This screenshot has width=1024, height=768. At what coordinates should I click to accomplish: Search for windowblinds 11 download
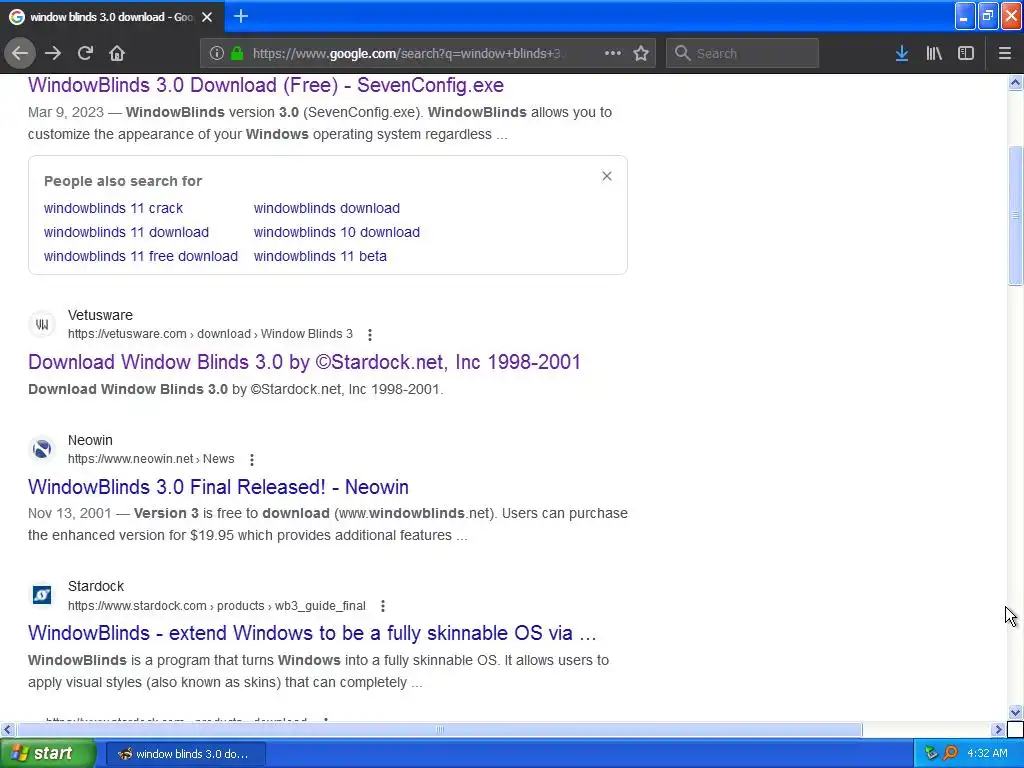(126, 232)
